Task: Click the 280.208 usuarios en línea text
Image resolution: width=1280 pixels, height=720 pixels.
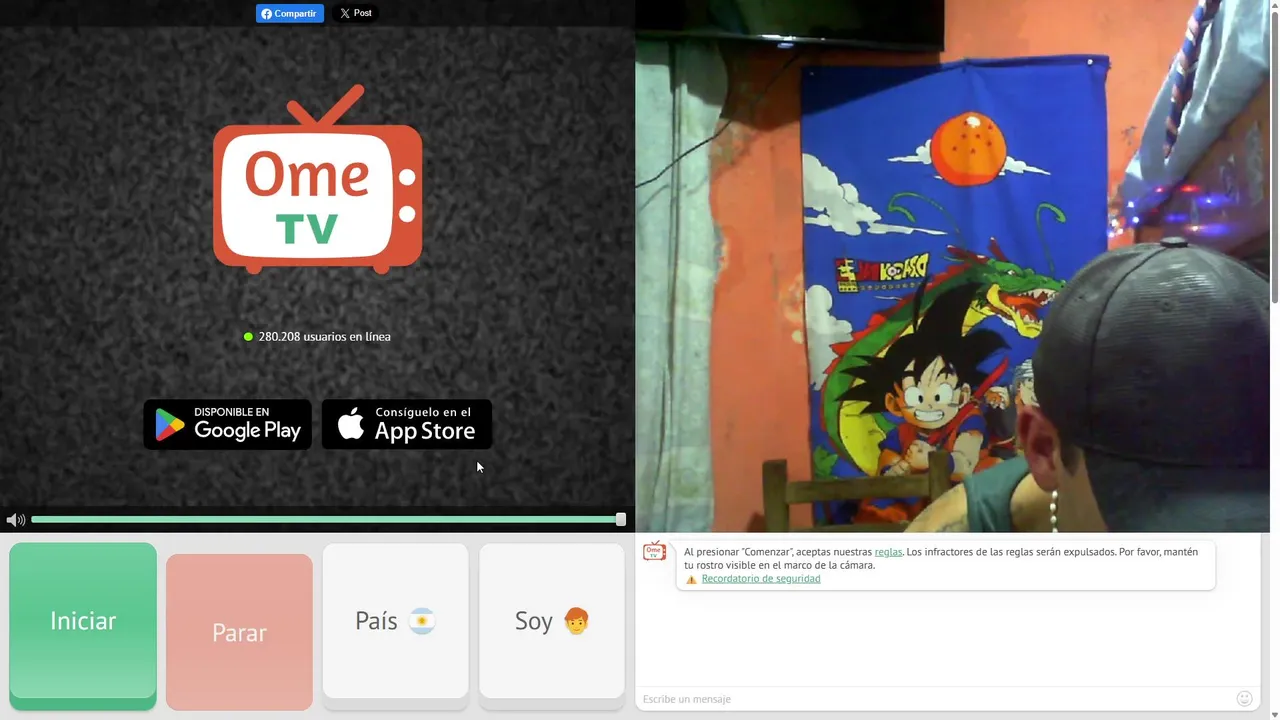Action: point(325,337)
